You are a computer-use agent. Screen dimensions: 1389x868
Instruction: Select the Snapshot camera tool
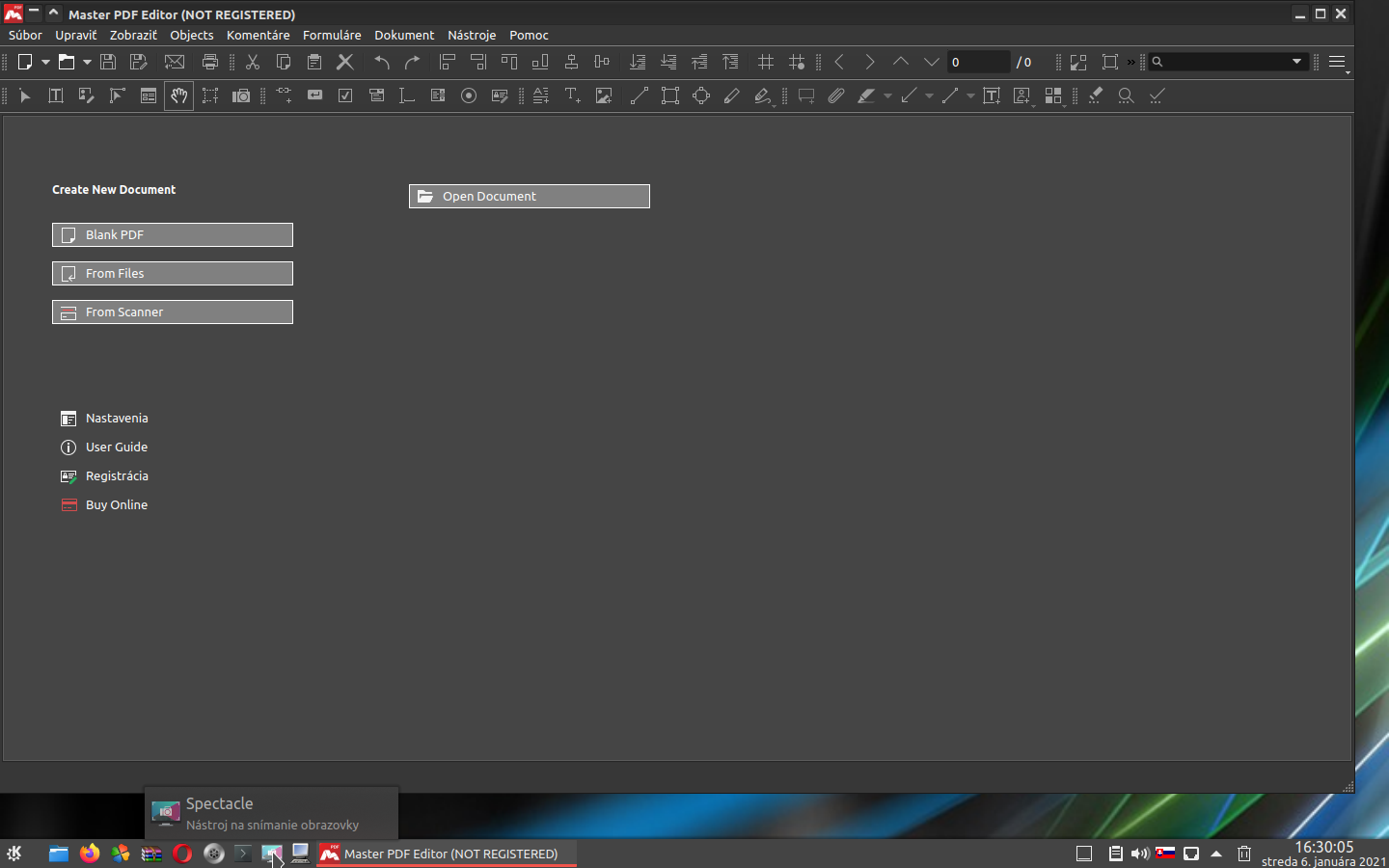pyautogui.click(x=241, y=95)
